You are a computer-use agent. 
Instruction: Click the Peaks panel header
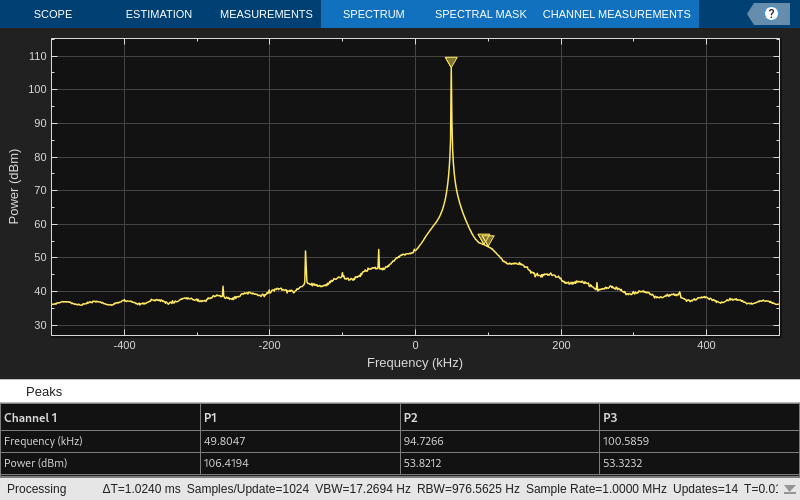click(44, 391)
